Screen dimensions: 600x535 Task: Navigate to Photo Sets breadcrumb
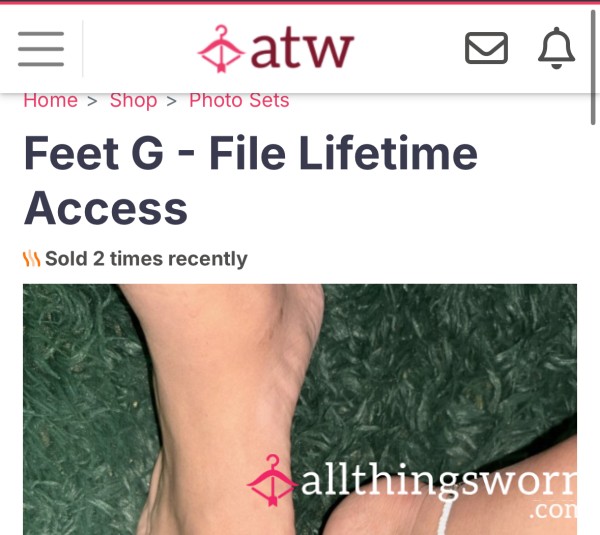tap(239, 101)
